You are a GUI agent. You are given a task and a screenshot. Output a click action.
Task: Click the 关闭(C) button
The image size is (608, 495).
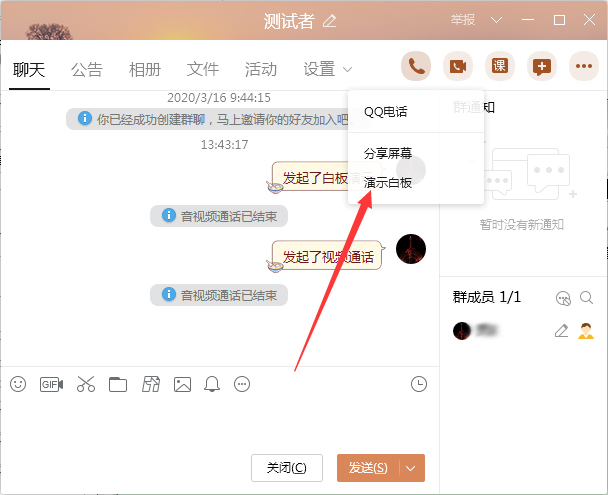point(287,468)
